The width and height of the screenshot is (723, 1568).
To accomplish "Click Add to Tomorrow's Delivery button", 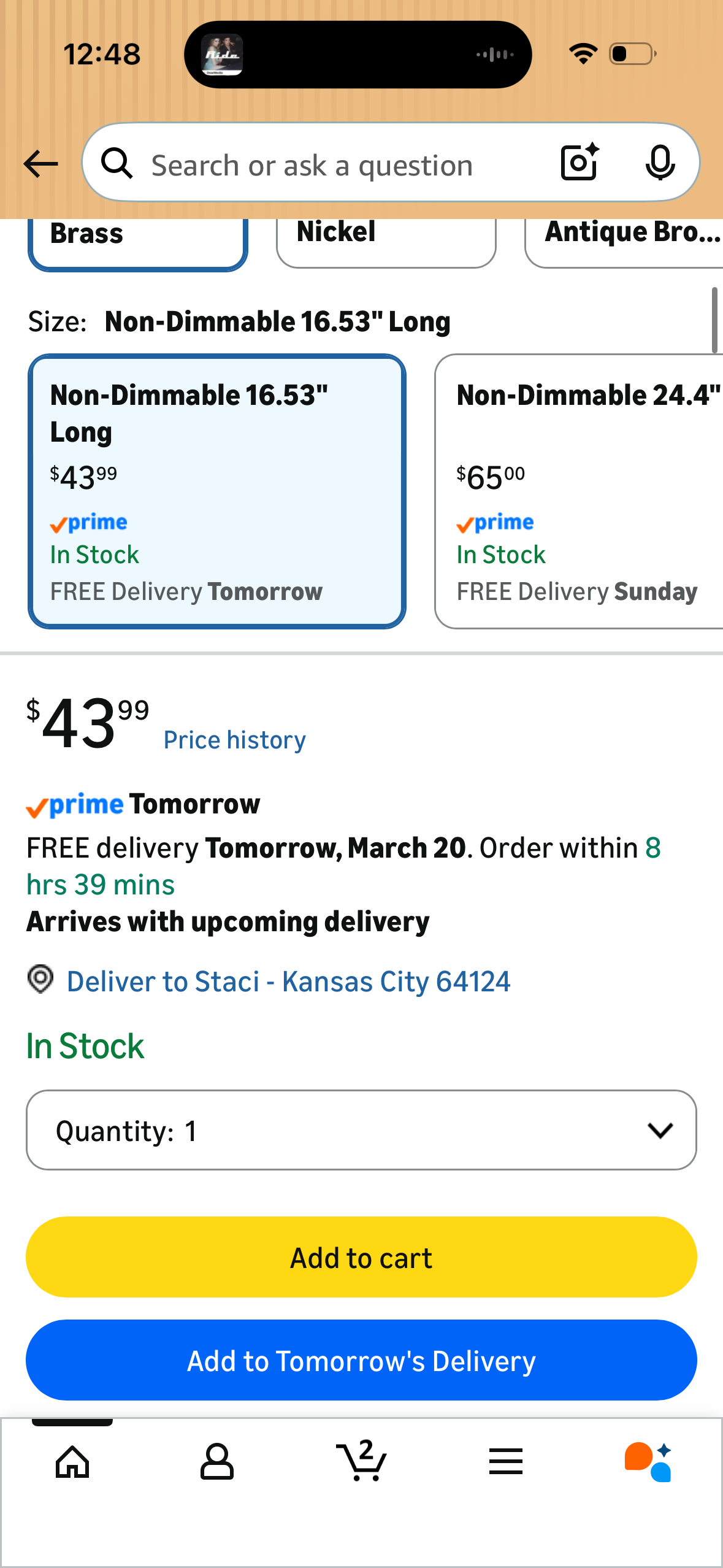I will pos(361,1360).
